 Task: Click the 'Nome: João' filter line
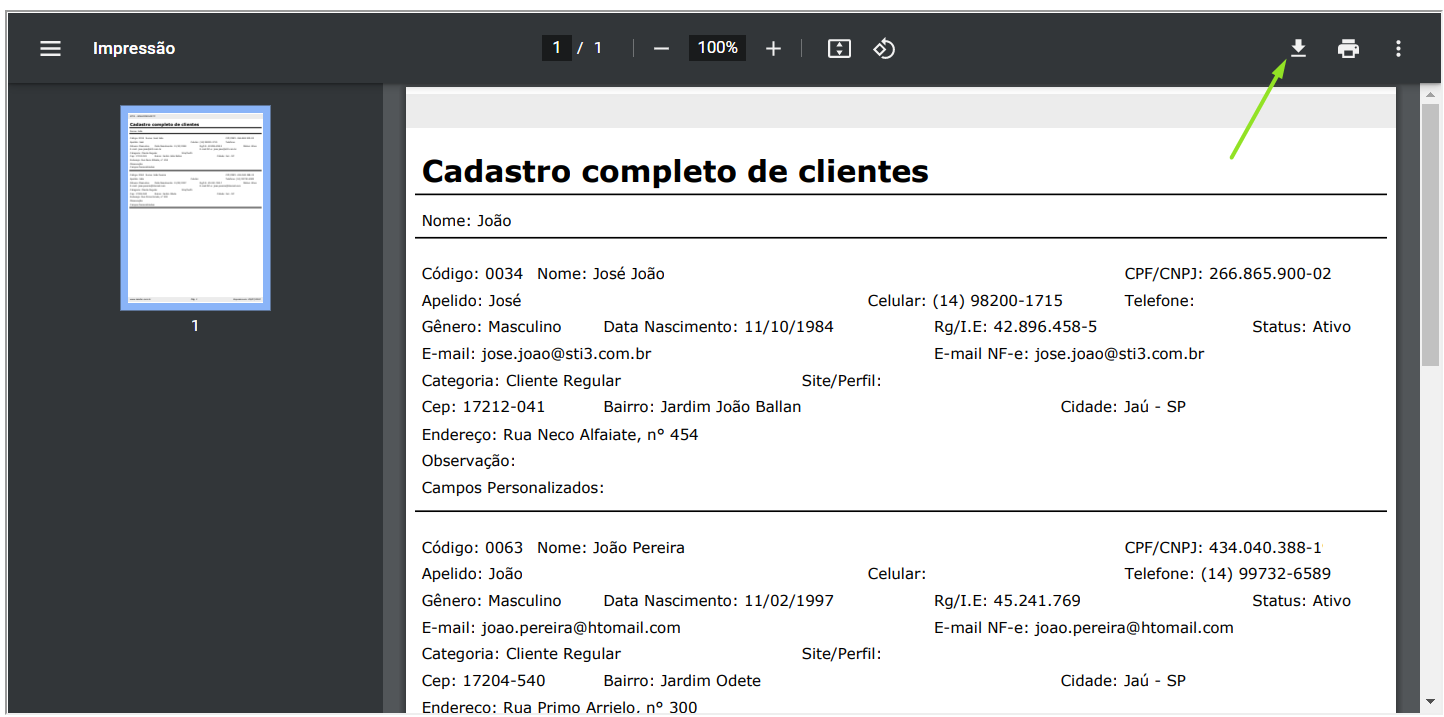click(466, 220)
